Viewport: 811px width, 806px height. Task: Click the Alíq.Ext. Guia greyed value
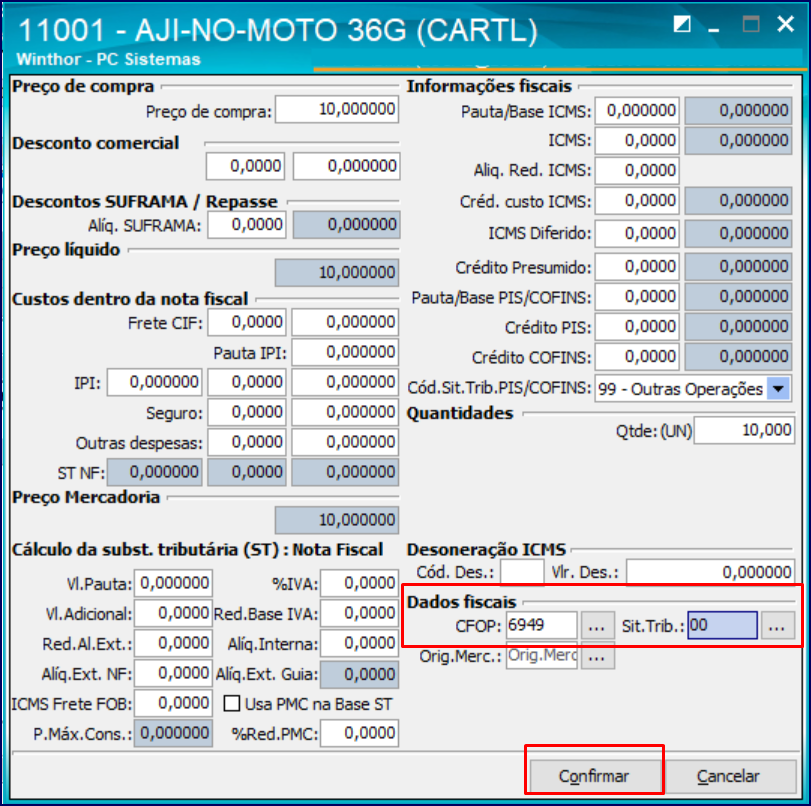(359, 675)
